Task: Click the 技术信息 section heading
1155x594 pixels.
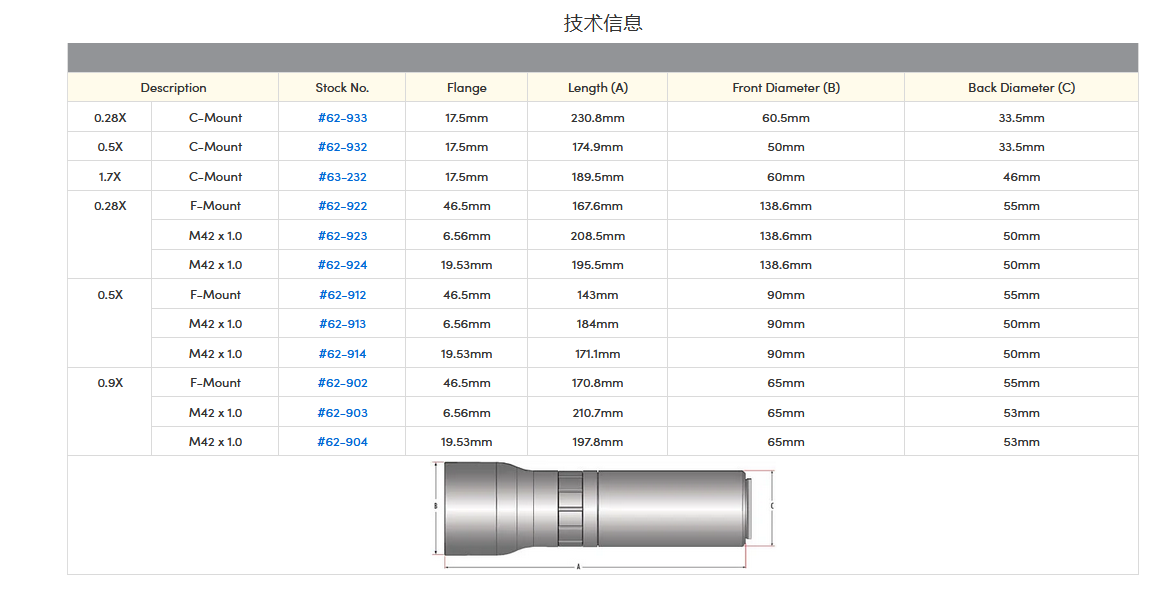Action: pos(603,23)
